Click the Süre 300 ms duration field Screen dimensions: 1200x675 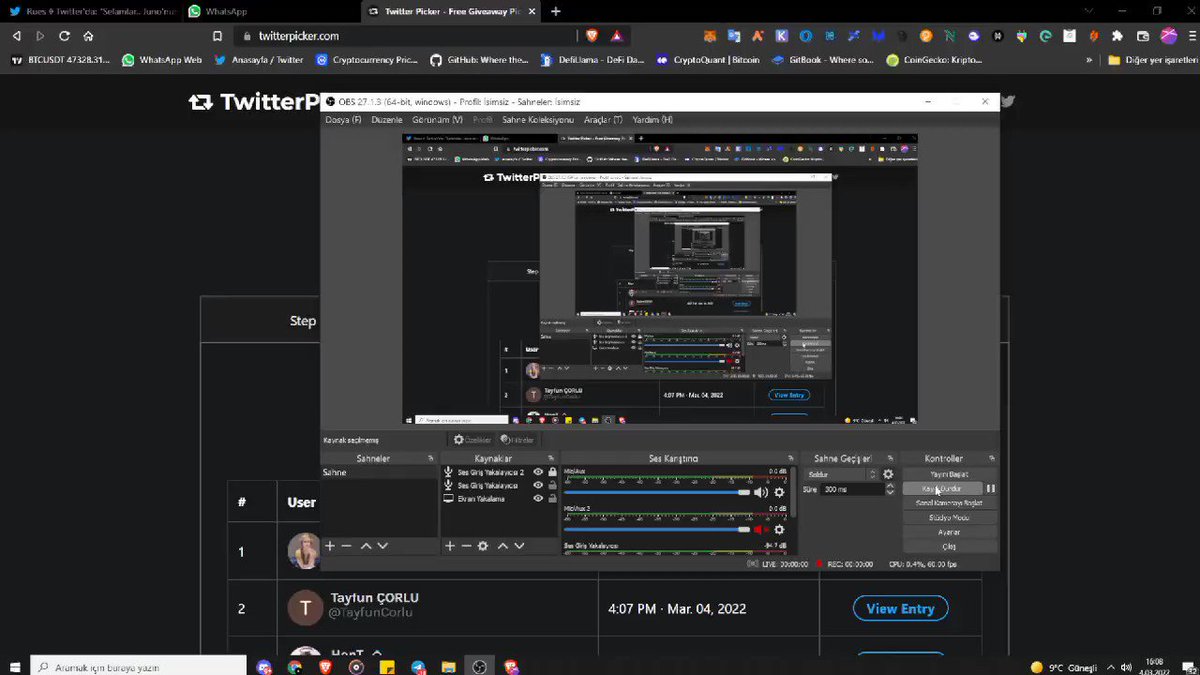pyautogui.click(x=853, y=490)
